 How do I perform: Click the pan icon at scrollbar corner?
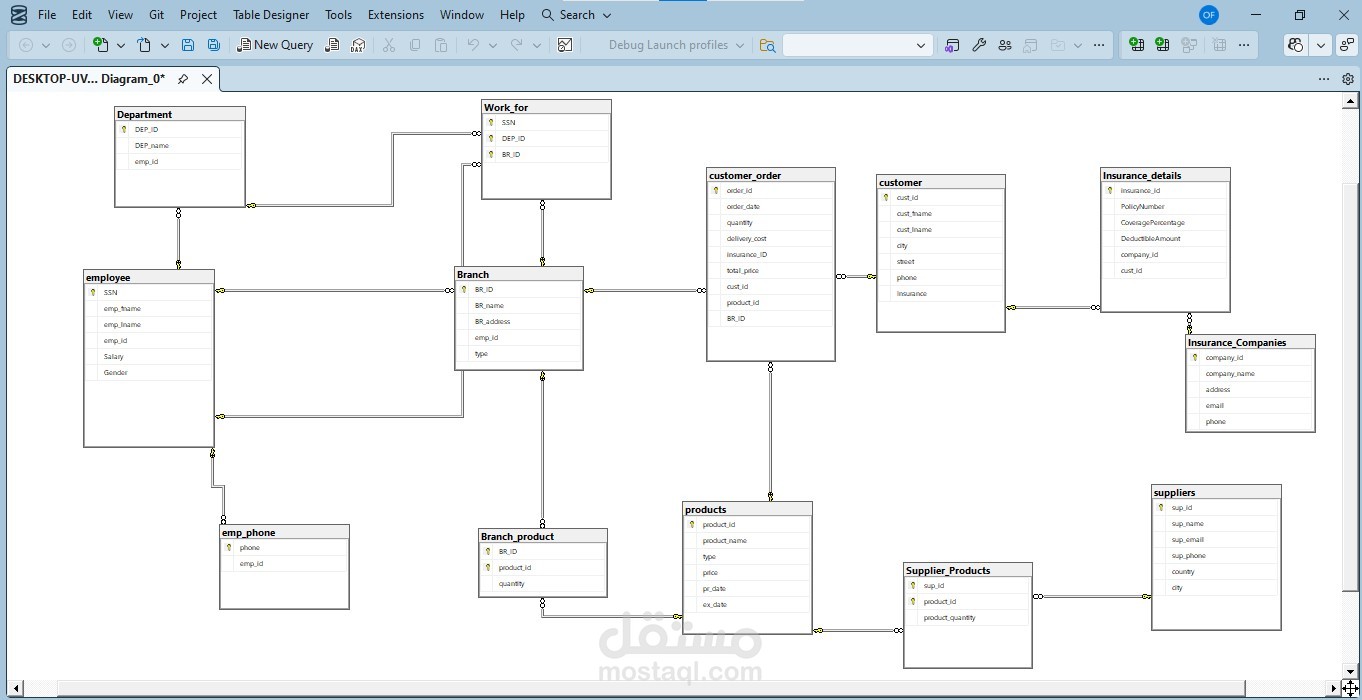(1350, 688)
